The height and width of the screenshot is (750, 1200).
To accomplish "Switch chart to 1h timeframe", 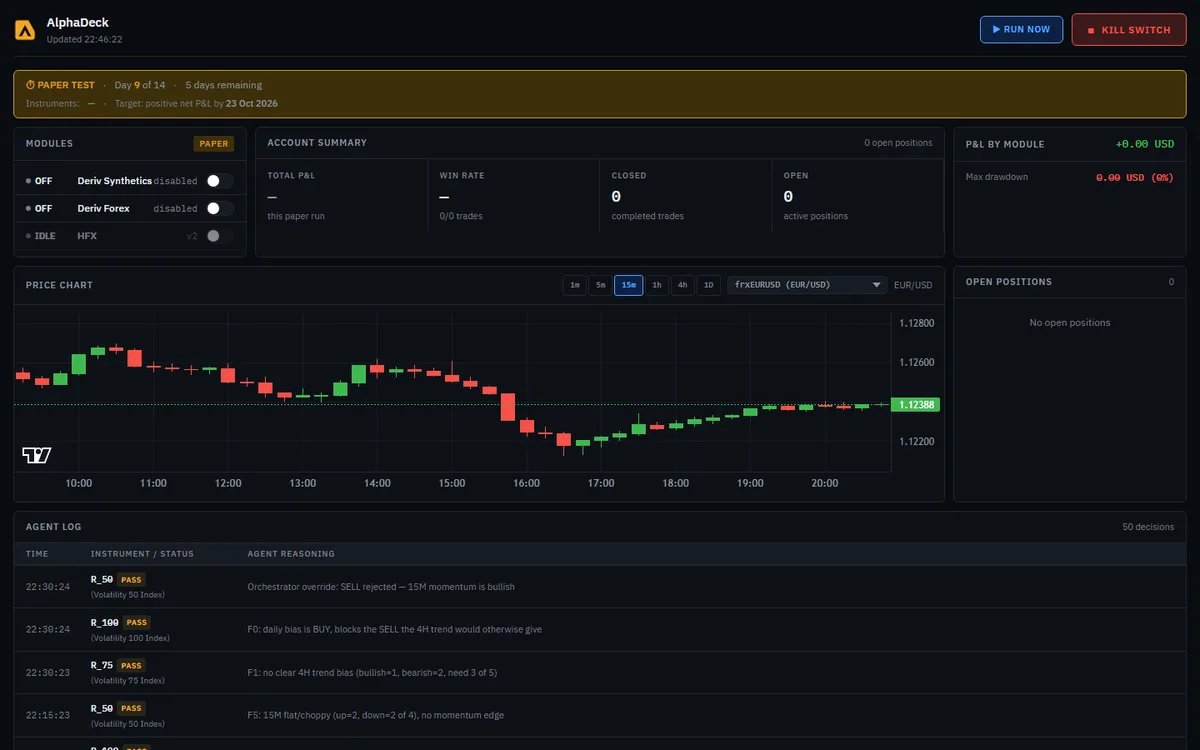I will click(657, 285).
